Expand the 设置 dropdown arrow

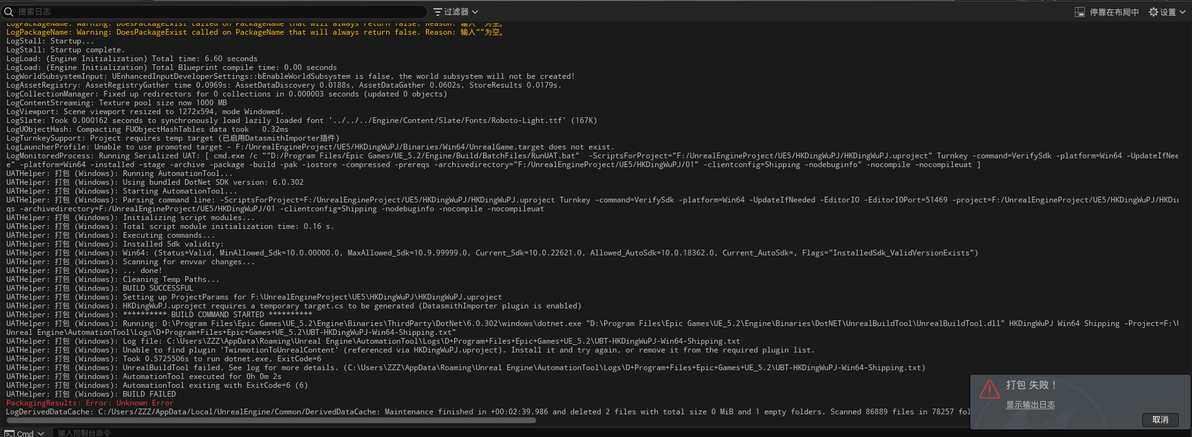pyautogui.click(x=1182, y=12)
